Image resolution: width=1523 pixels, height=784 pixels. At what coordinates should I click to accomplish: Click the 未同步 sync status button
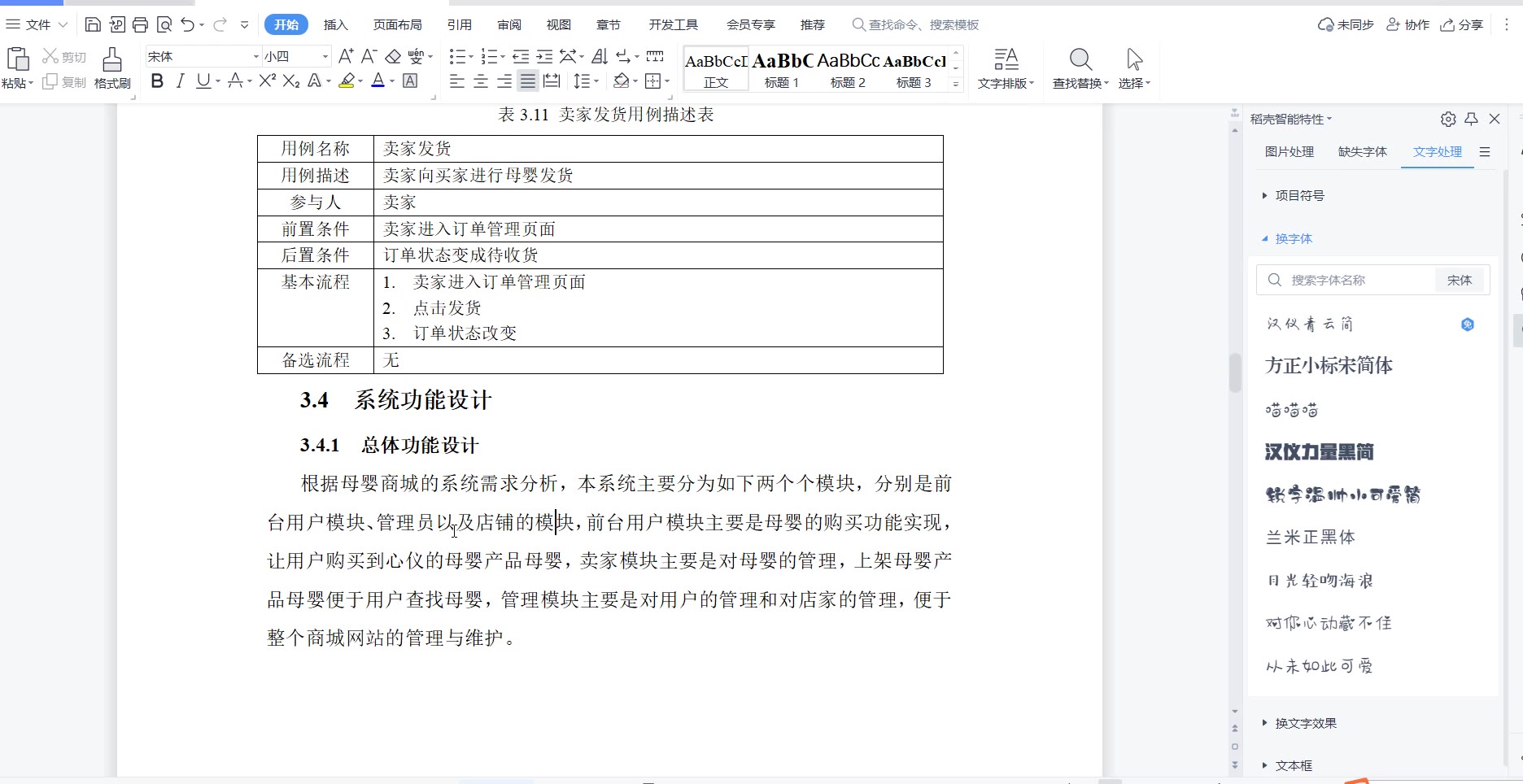(1346, 24)
